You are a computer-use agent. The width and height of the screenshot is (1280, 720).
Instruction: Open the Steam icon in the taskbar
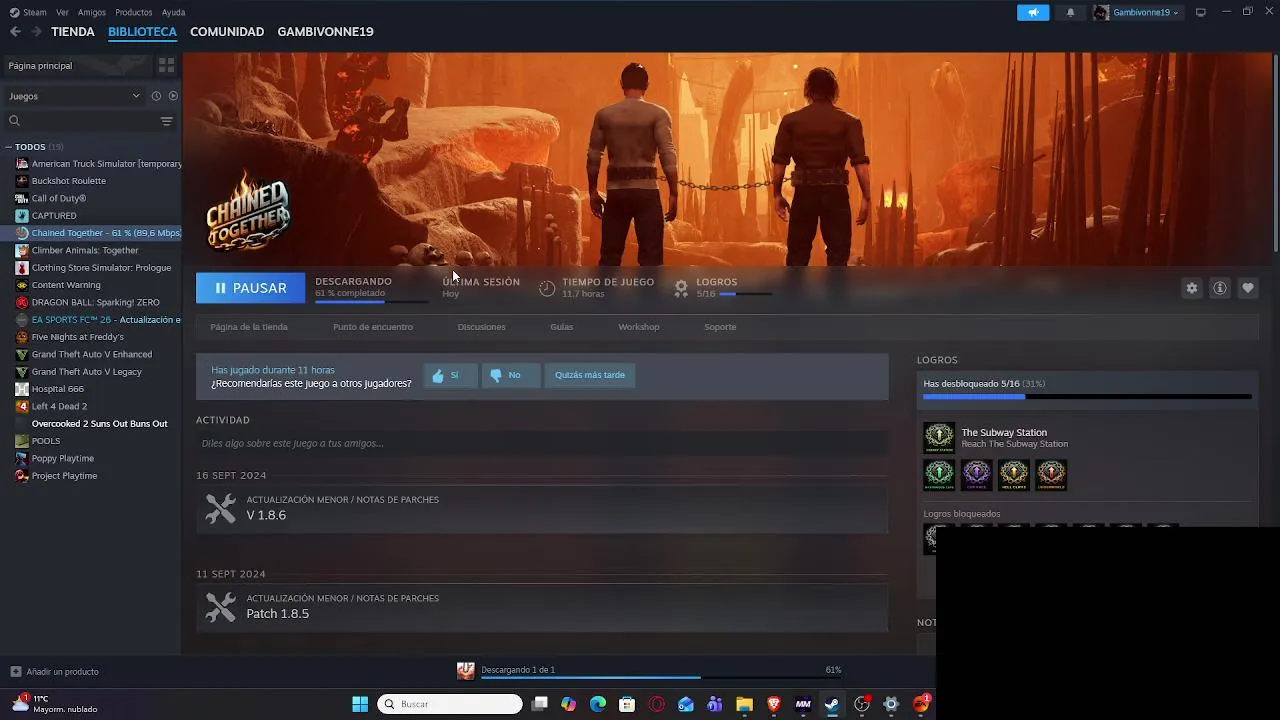coord(832,704)
